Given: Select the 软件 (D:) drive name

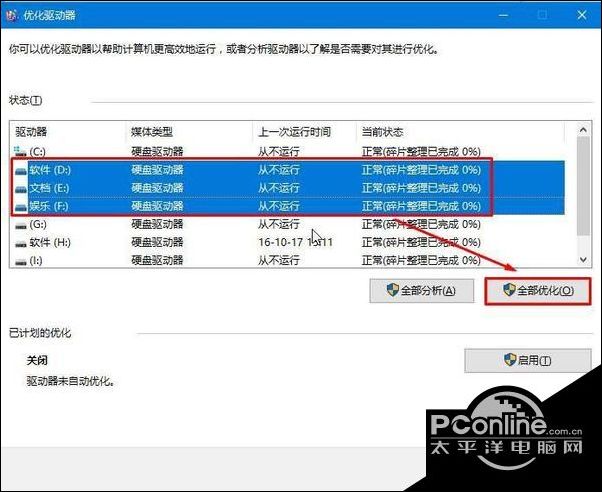Looking at the screenshot, I should 50,170.
